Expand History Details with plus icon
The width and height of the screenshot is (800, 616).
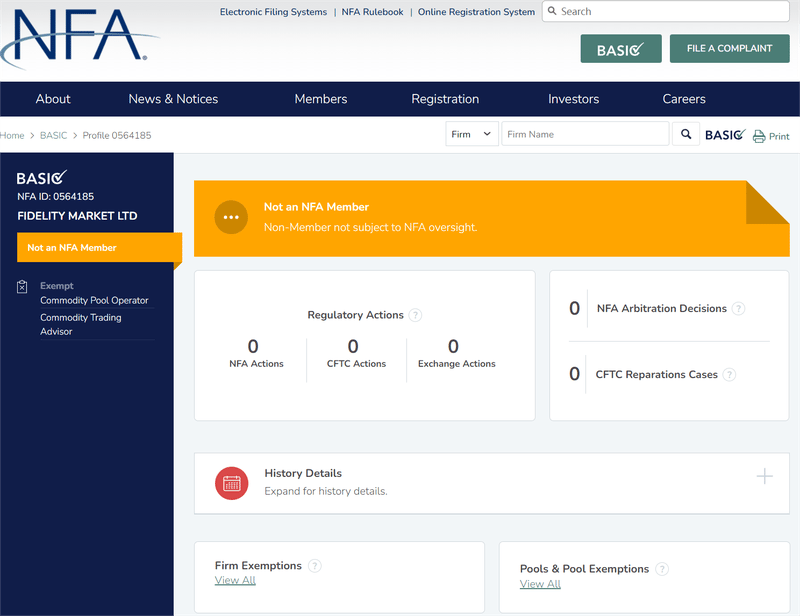pyautogui.click(x=764, y=476)
